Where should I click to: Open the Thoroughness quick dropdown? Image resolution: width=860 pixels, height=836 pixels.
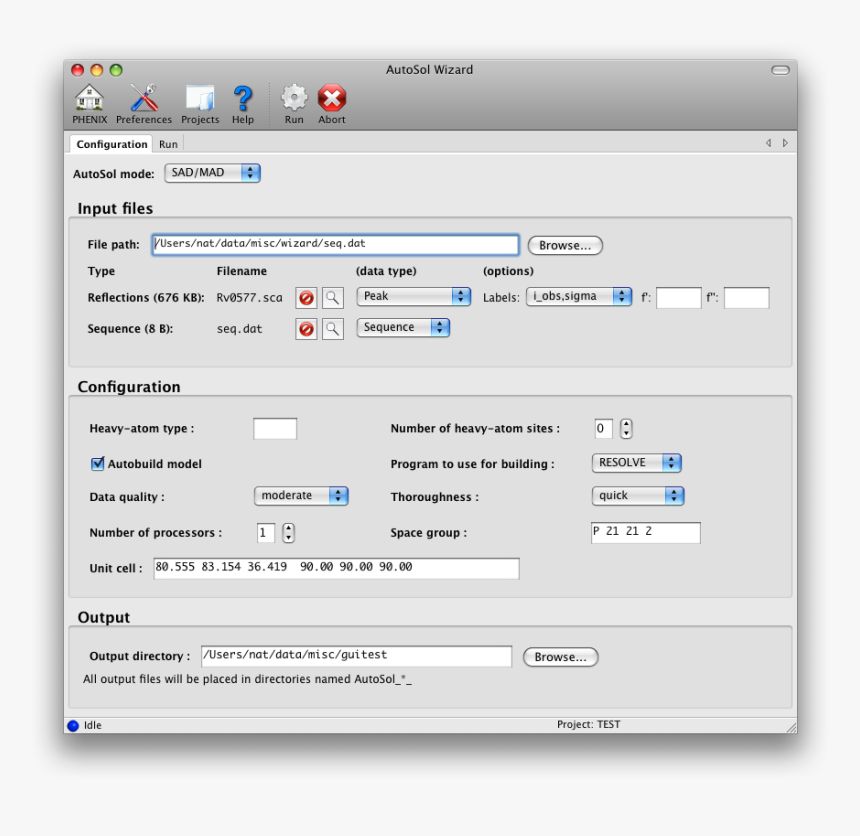pos(638,496)
